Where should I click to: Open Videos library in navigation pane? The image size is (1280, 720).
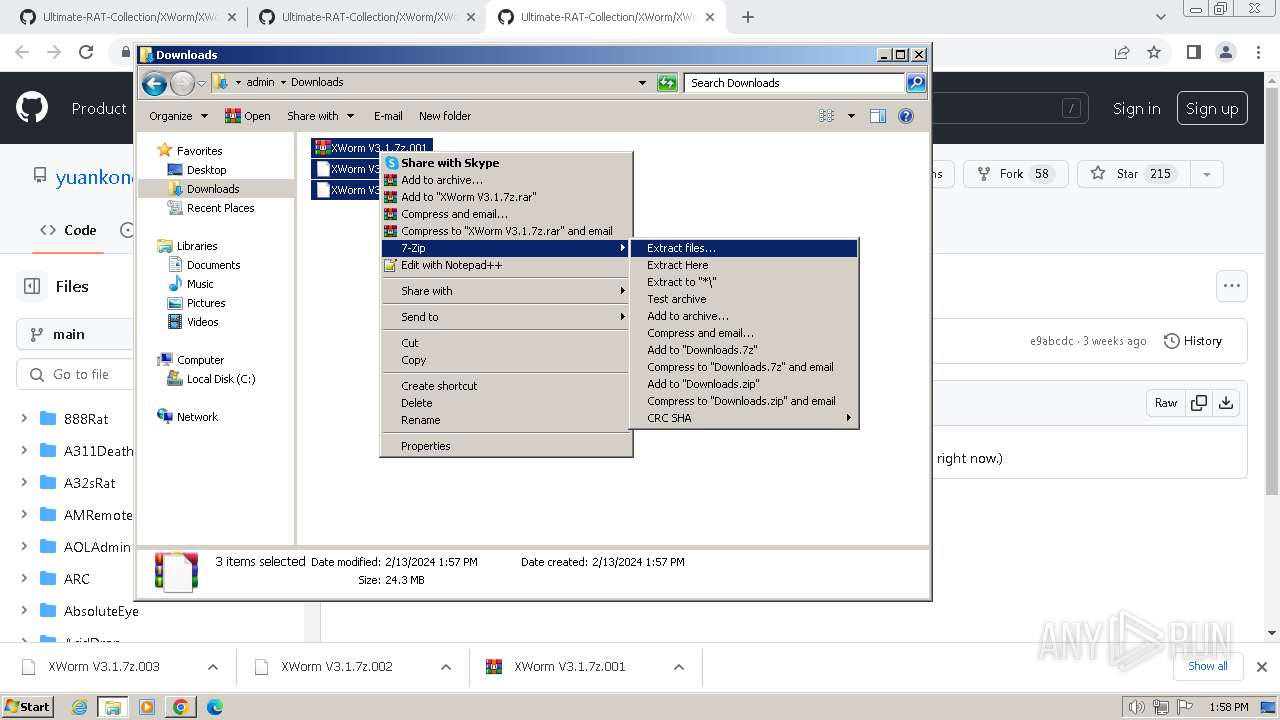tap(202, 322)
